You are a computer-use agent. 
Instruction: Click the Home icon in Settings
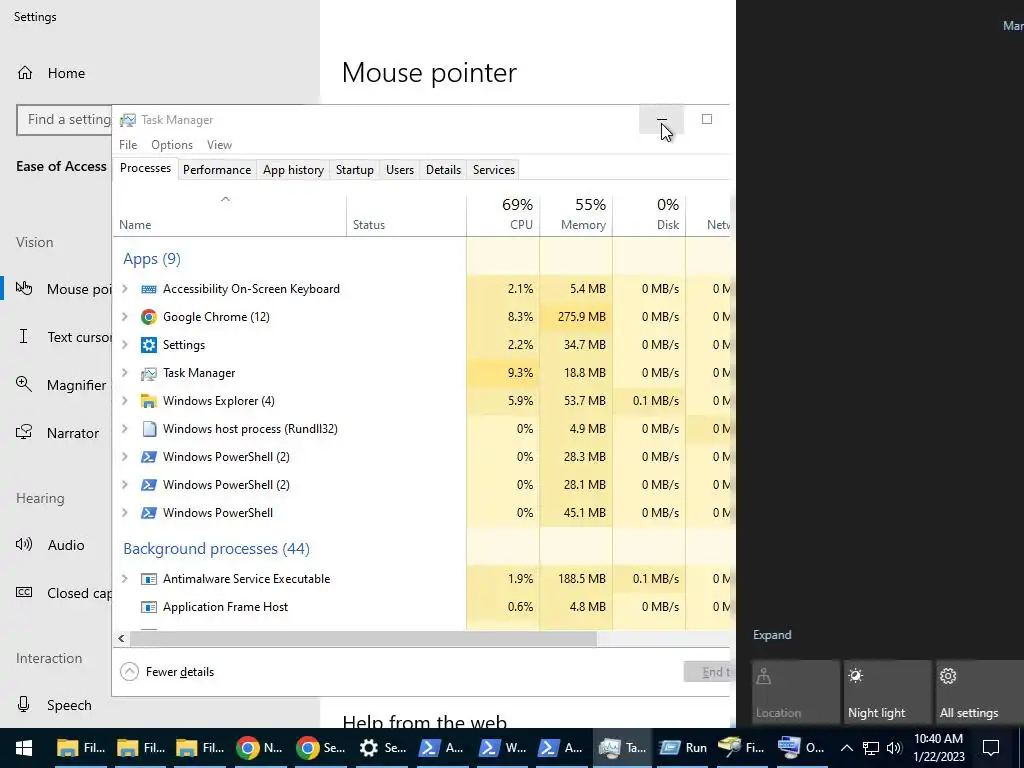25,72
